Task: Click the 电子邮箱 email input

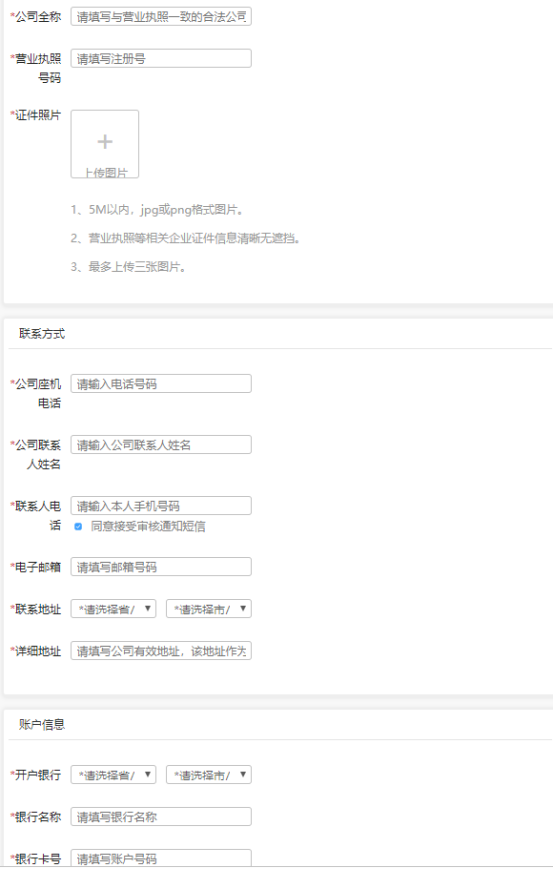Action: (161, 566)
